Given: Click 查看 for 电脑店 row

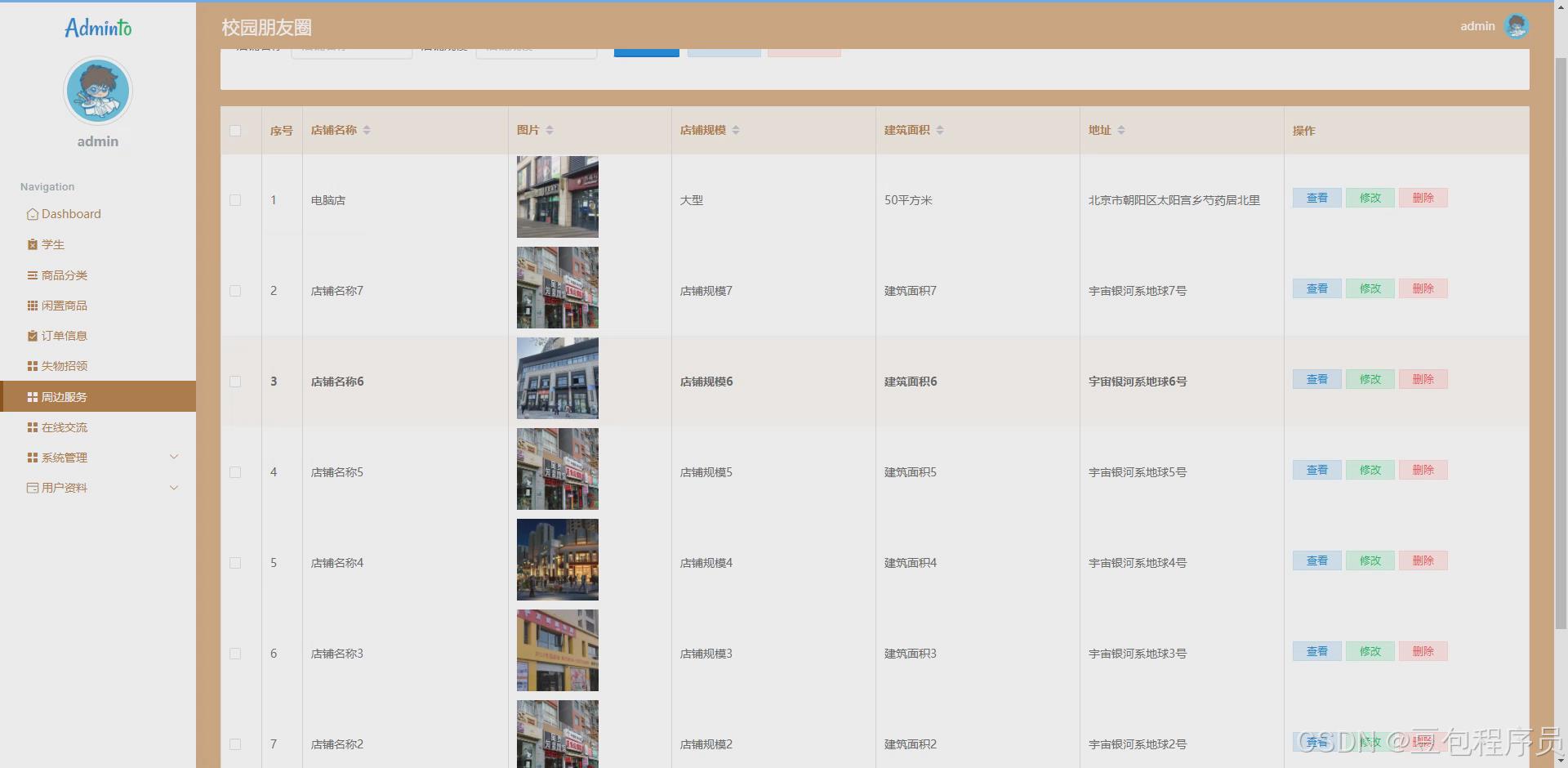Looking at the screenshot, I should tap(1316, 198).
